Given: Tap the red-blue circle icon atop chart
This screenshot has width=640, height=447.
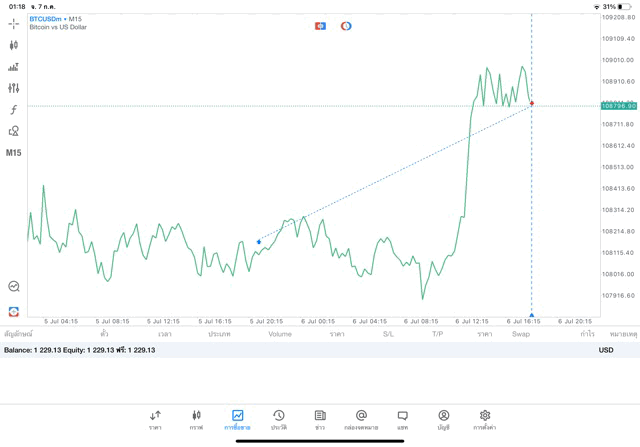Looking at the screenshot, I should point(346,26).
